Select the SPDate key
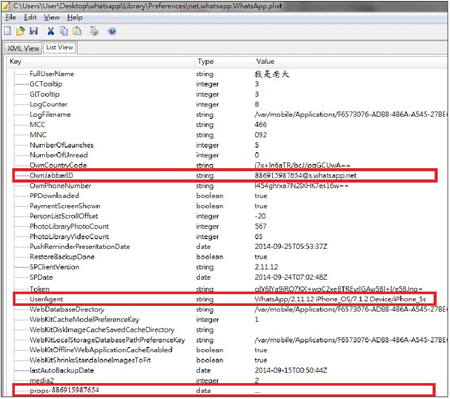 click(41, 277)
